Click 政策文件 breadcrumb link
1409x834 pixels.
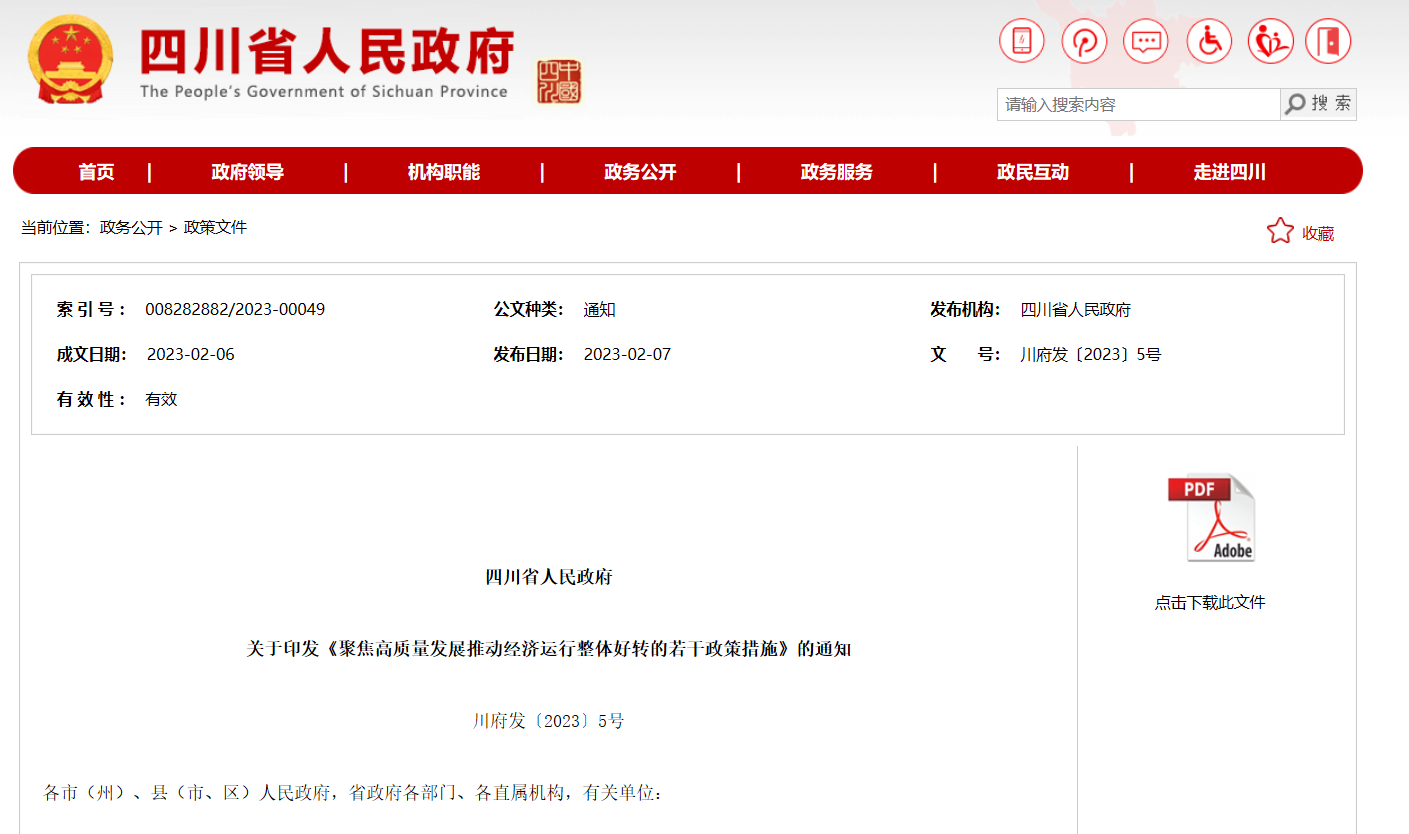click(215, 228)
